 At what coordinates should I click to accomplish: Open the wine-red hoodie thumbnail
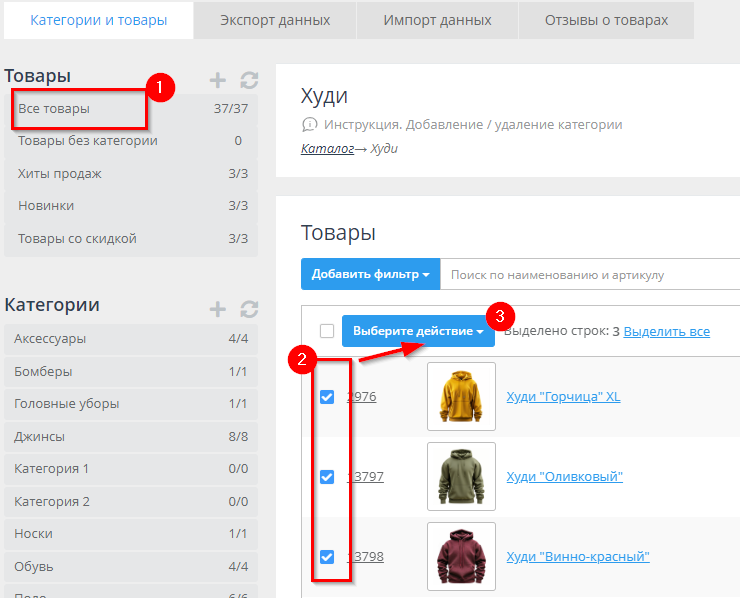coord(461,556)
